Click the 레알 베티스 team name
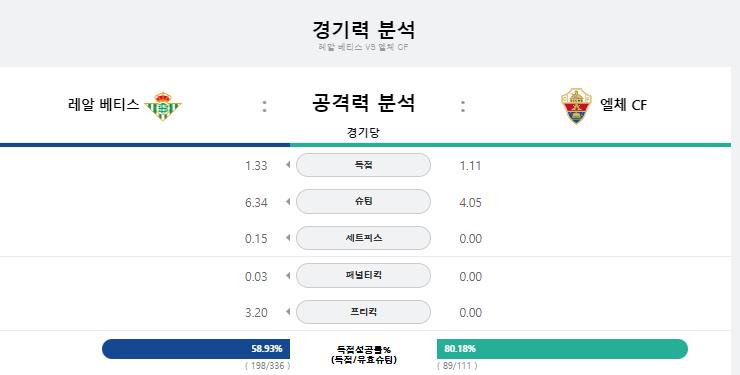The height and width of the screenshot is (375, 740). [103, 105]
